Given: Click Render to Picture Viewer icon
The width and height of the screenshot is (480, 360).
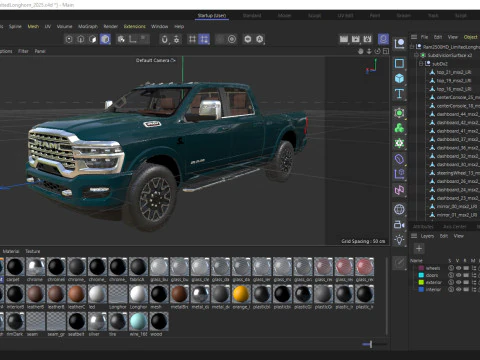Looking at the screenshot, I should [x=356, y=39].
